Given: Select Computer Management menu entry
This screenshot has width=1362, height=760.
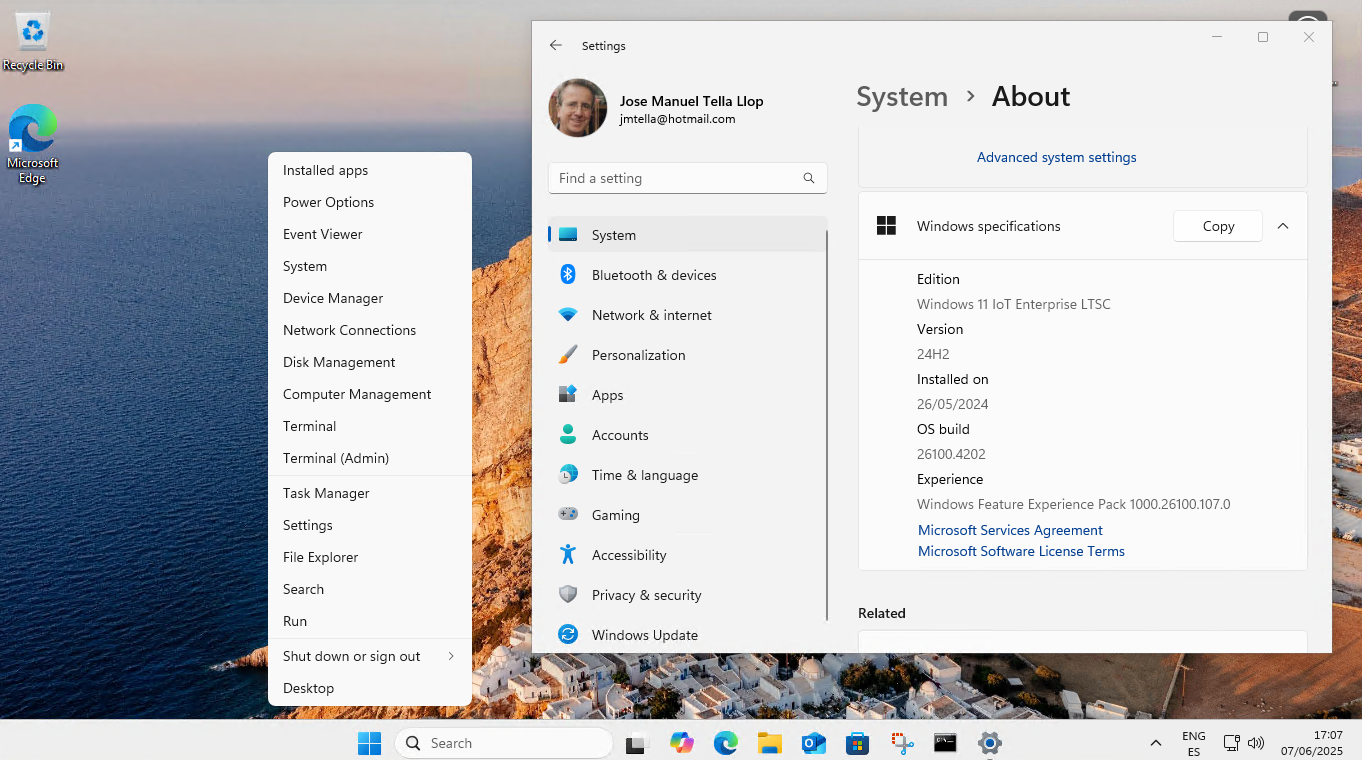Looking at the screenshot, I should pos(369,394).
